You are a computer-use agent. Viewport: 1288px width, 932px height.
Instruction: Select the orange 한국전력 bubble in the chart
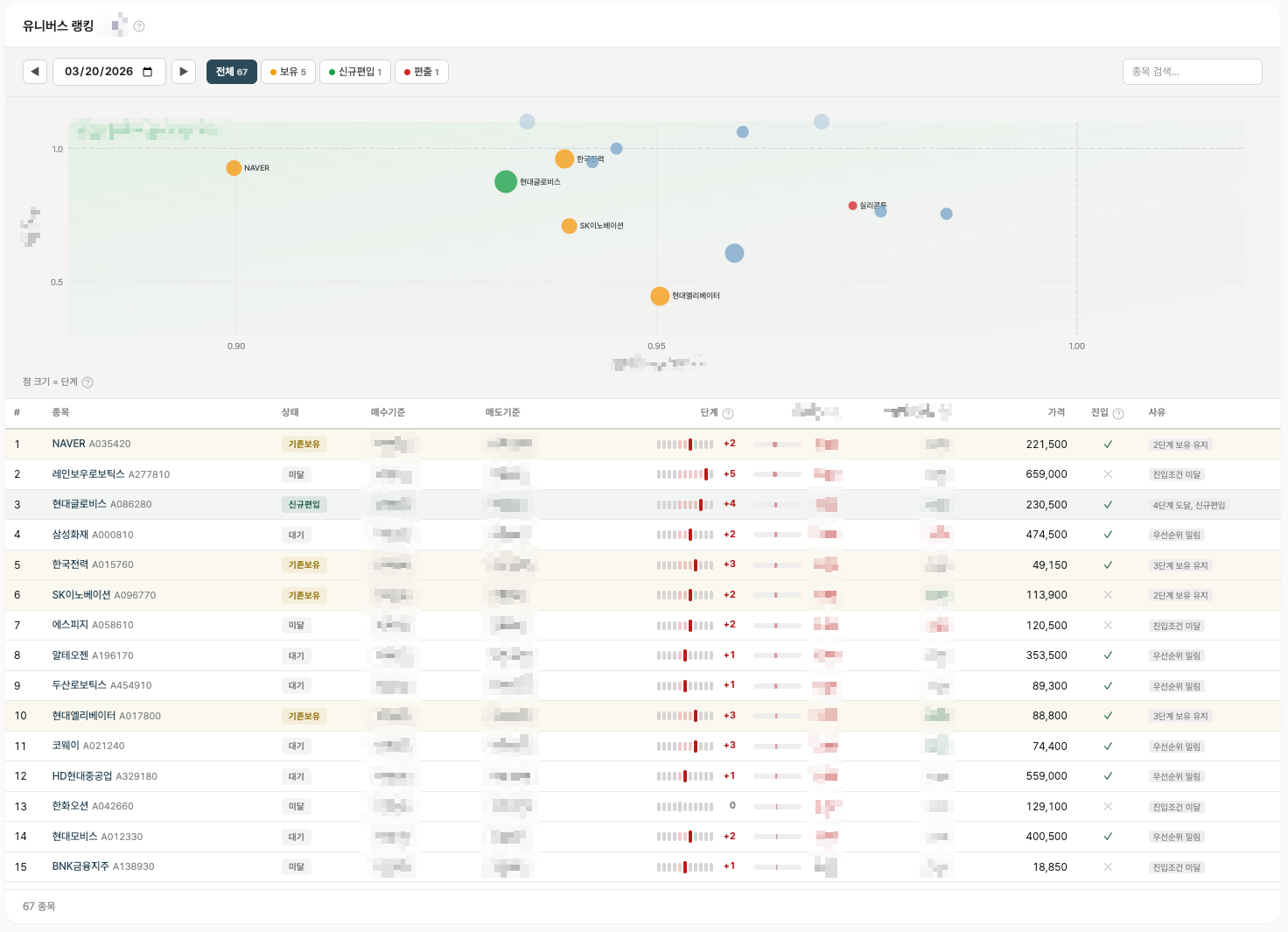point(564,158)
